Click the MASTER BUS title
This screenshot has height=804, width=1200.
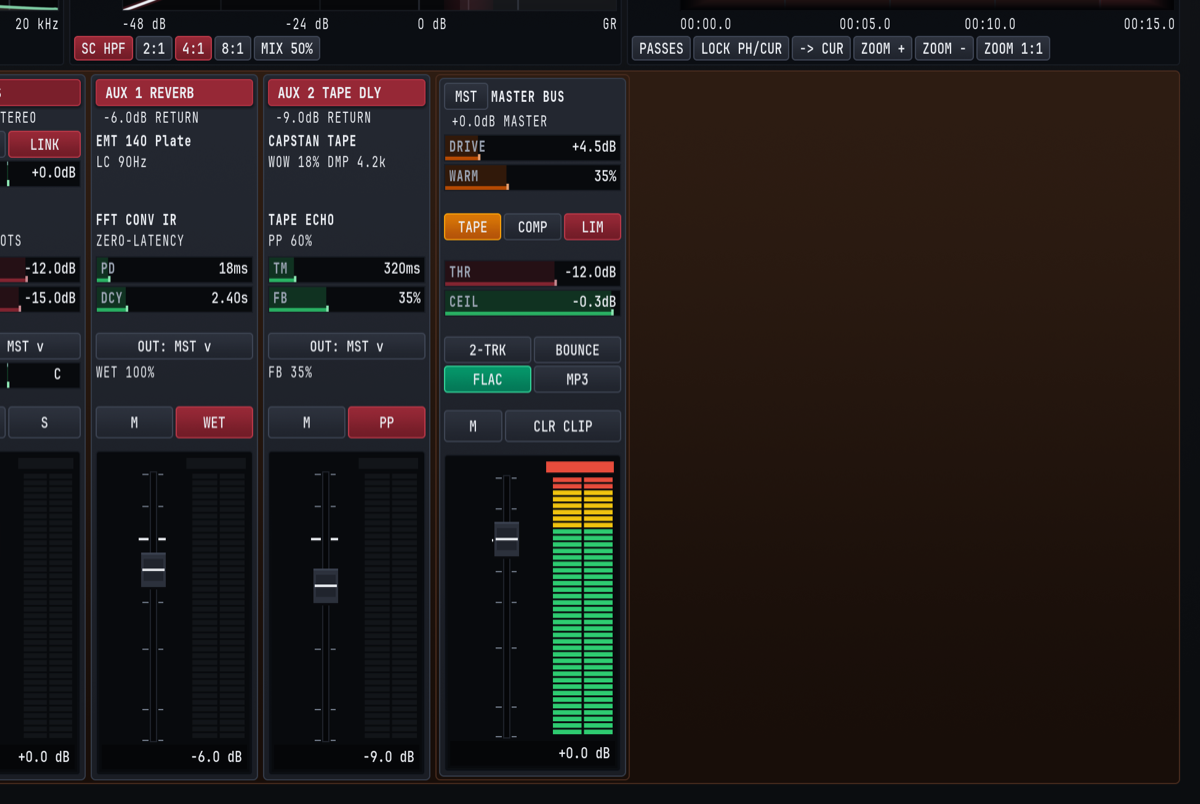click(527, 96)
